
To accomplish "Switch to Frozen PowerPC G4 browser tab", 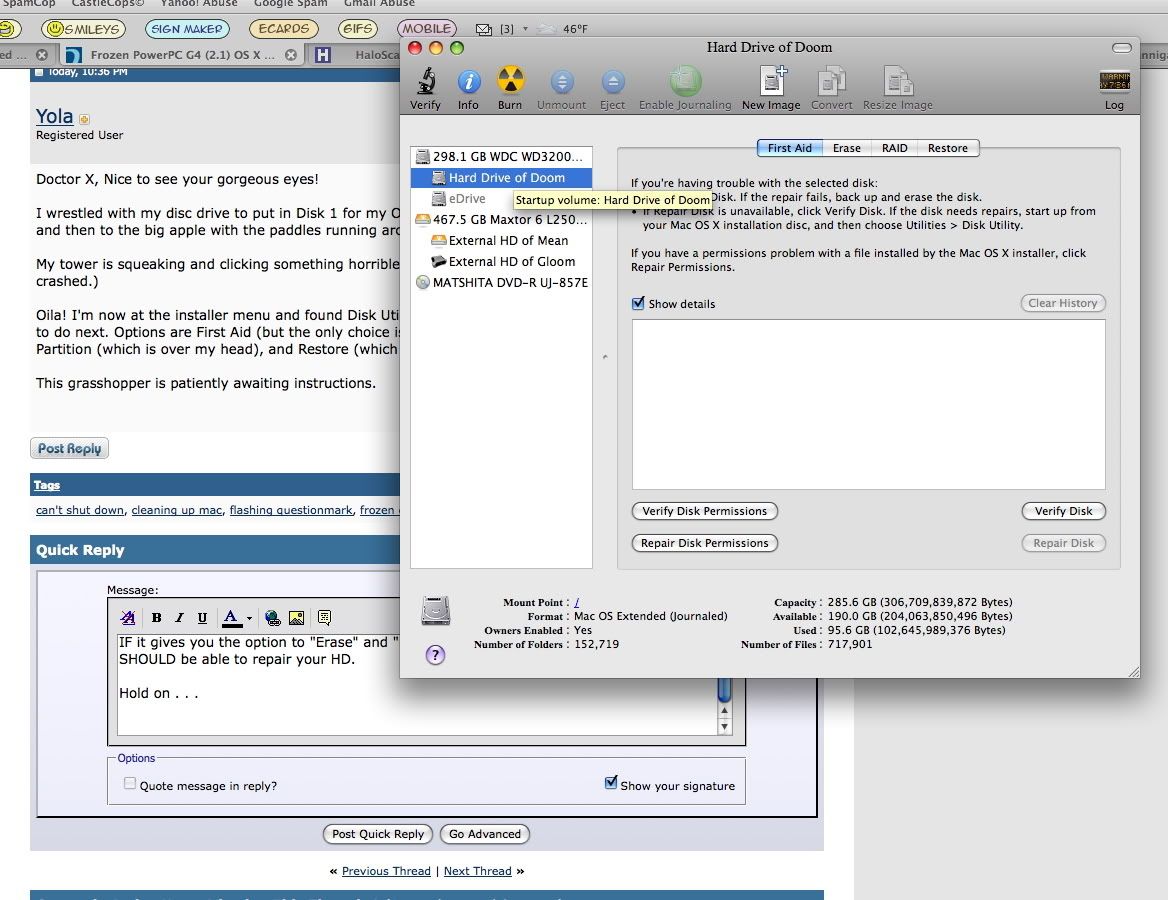I will click(x=181, y=54).
